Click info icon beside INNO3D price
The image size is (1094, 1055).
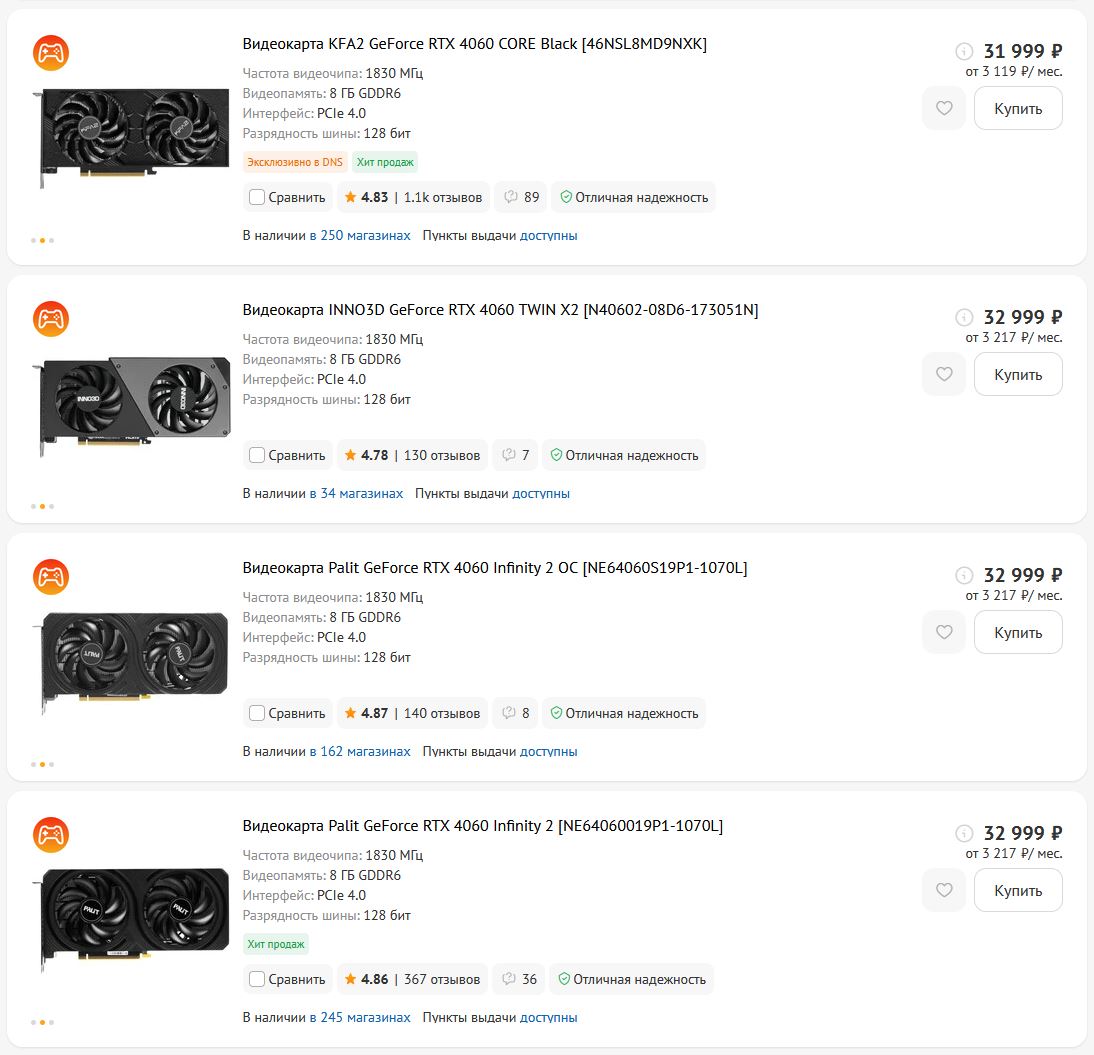click(963, 317)
